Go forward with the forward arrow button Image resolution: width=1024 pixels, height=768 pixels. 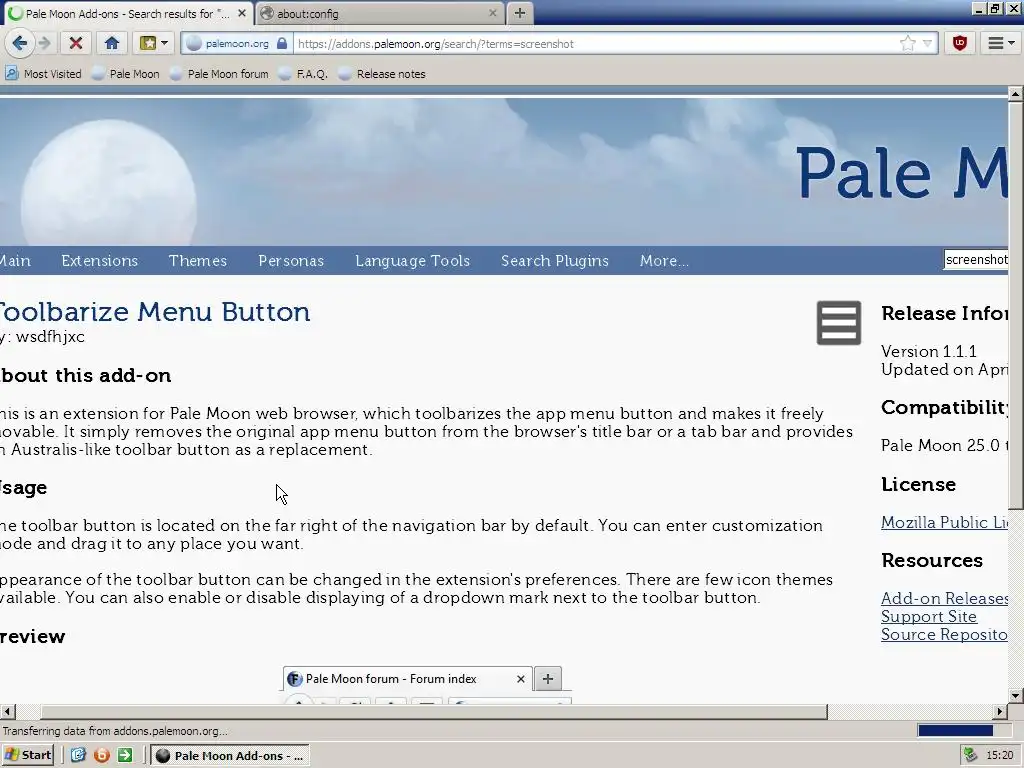click(x=44, y=44)
